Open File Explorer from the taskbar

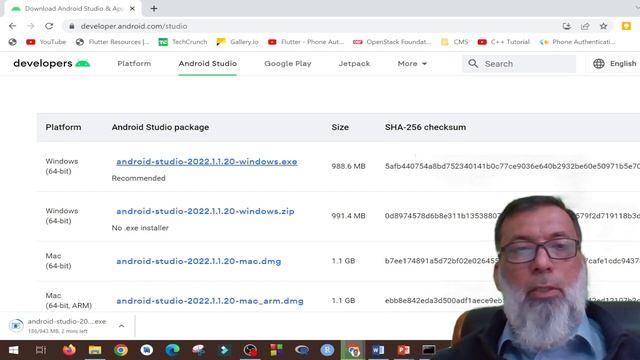click(x=95, y=350)
